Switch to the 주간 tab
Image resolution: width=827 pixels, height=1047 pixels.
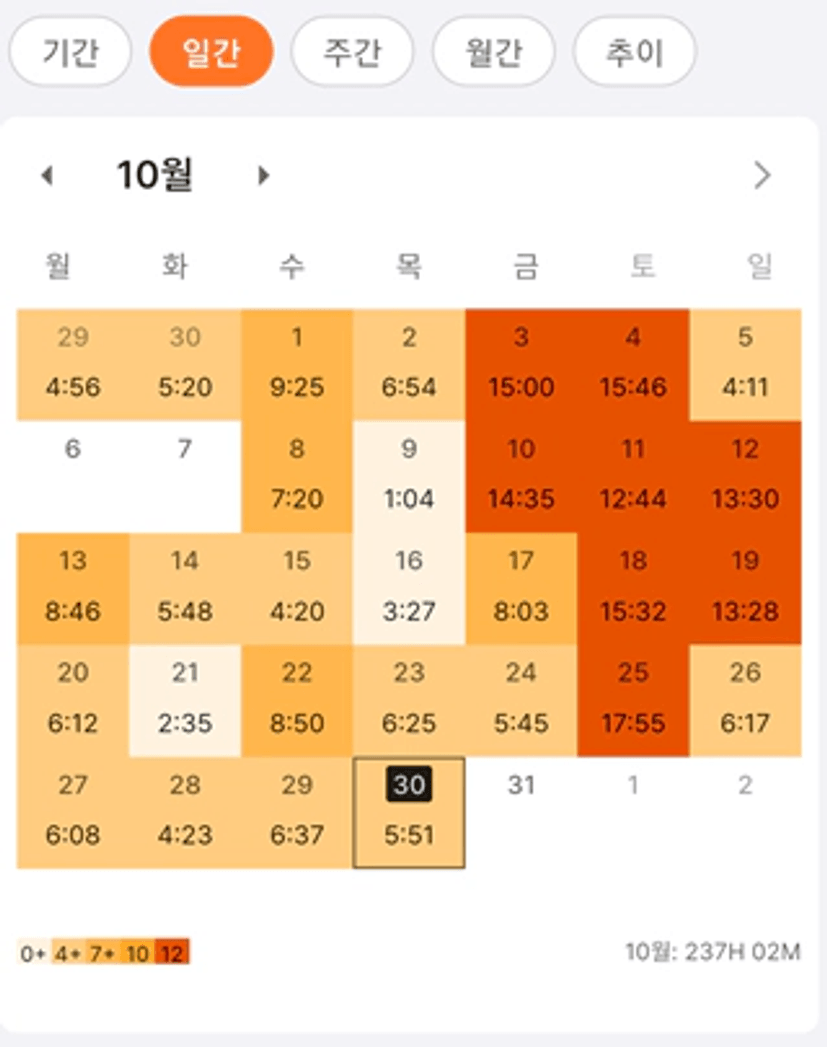352,51
